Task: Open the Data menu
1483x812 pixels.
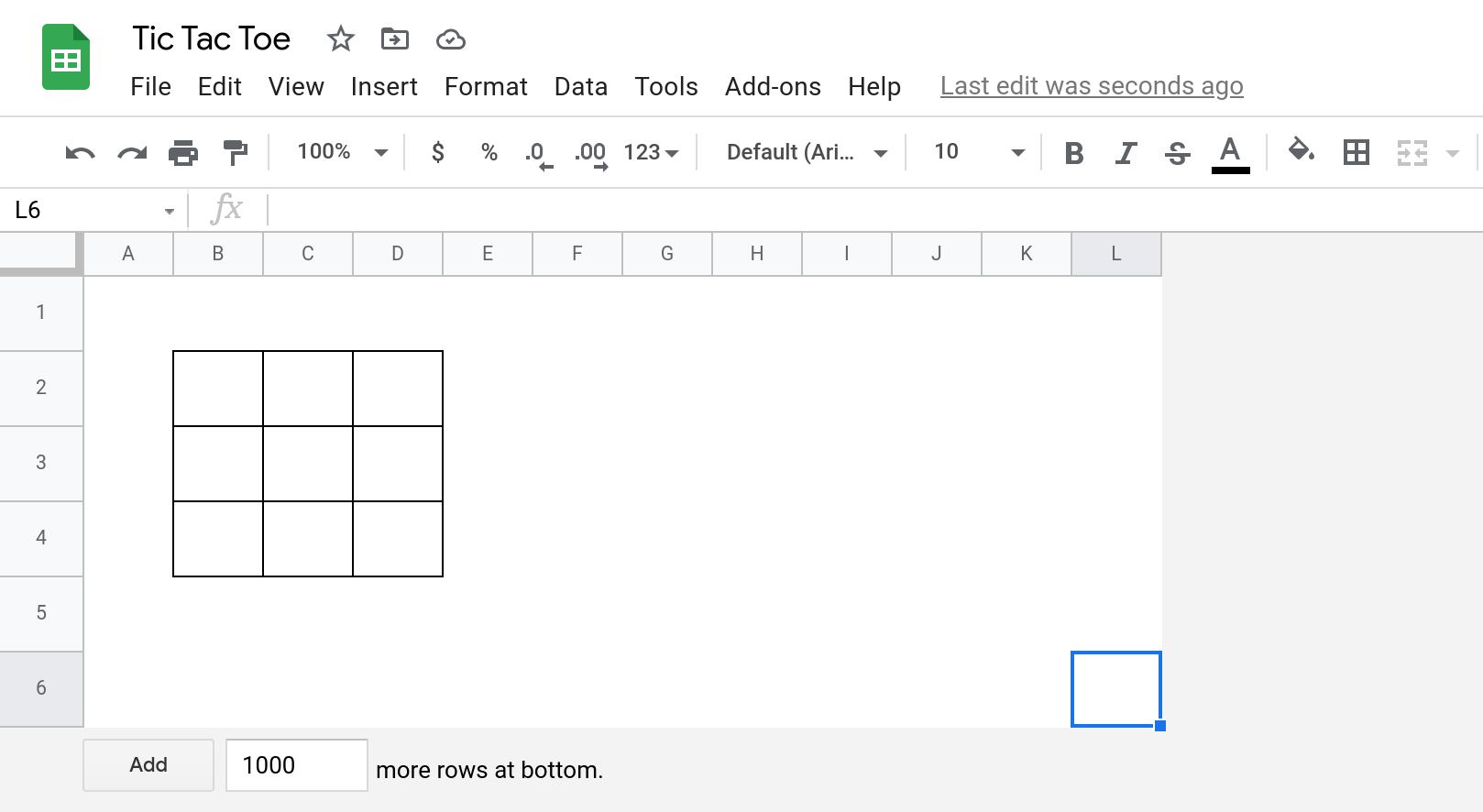Action: click(581, 87)
